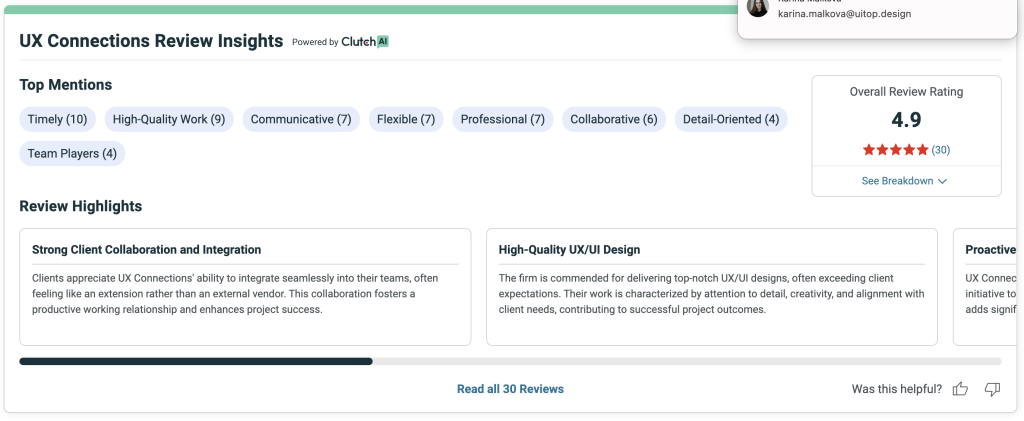Select the Collaborative (6) tag
The width and height of the screenshot is (1024, 421).
pyautogui.click(x=614, y=119)
